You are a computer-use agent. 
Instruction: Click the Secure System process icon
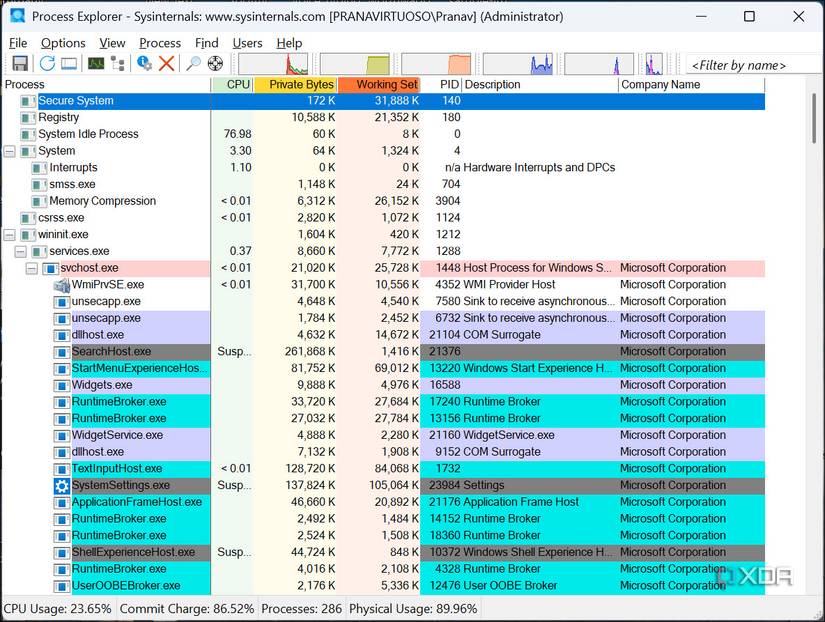[28, 101]
